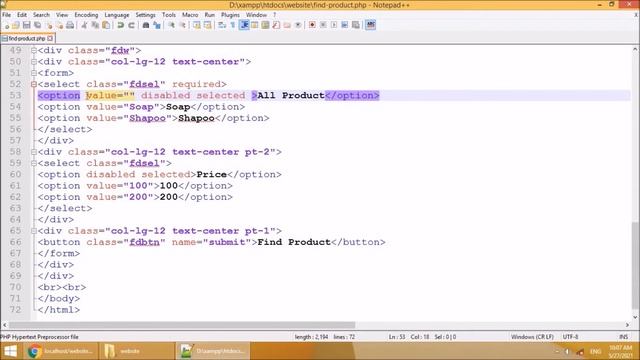Save the recorded macro icon

click(x=356, y=25)
